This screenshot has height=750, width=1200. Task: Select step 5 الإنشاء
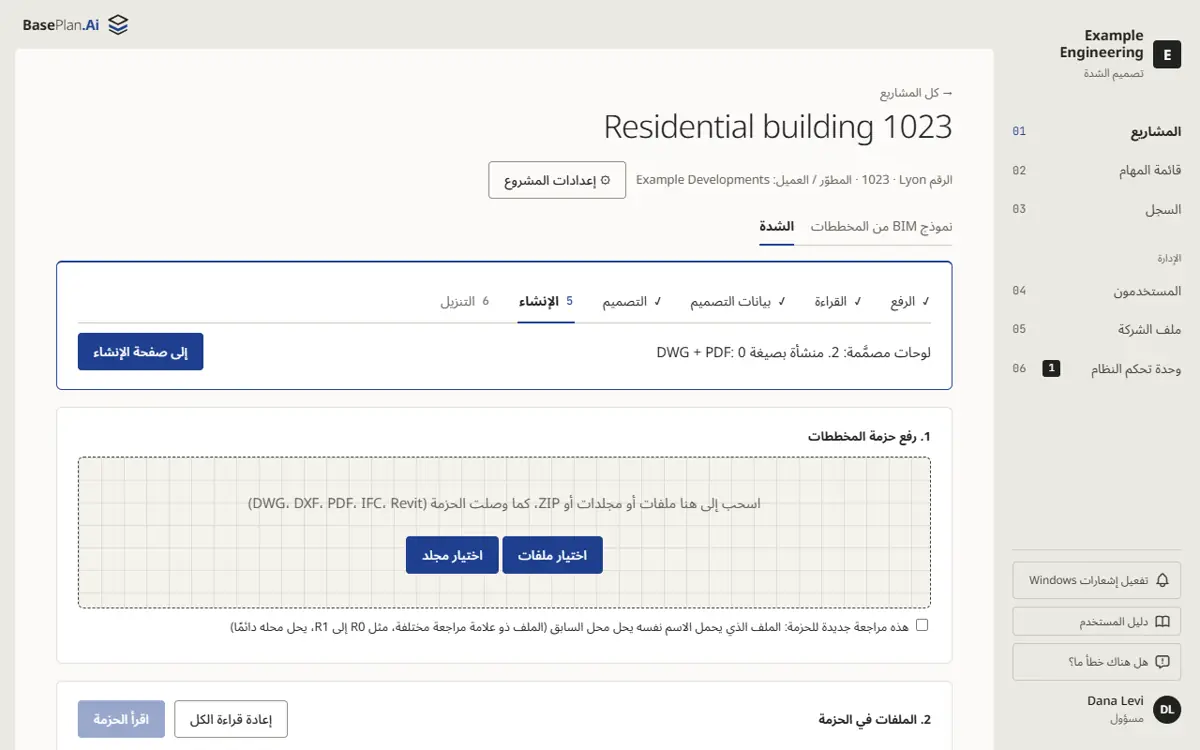point(546,301)
